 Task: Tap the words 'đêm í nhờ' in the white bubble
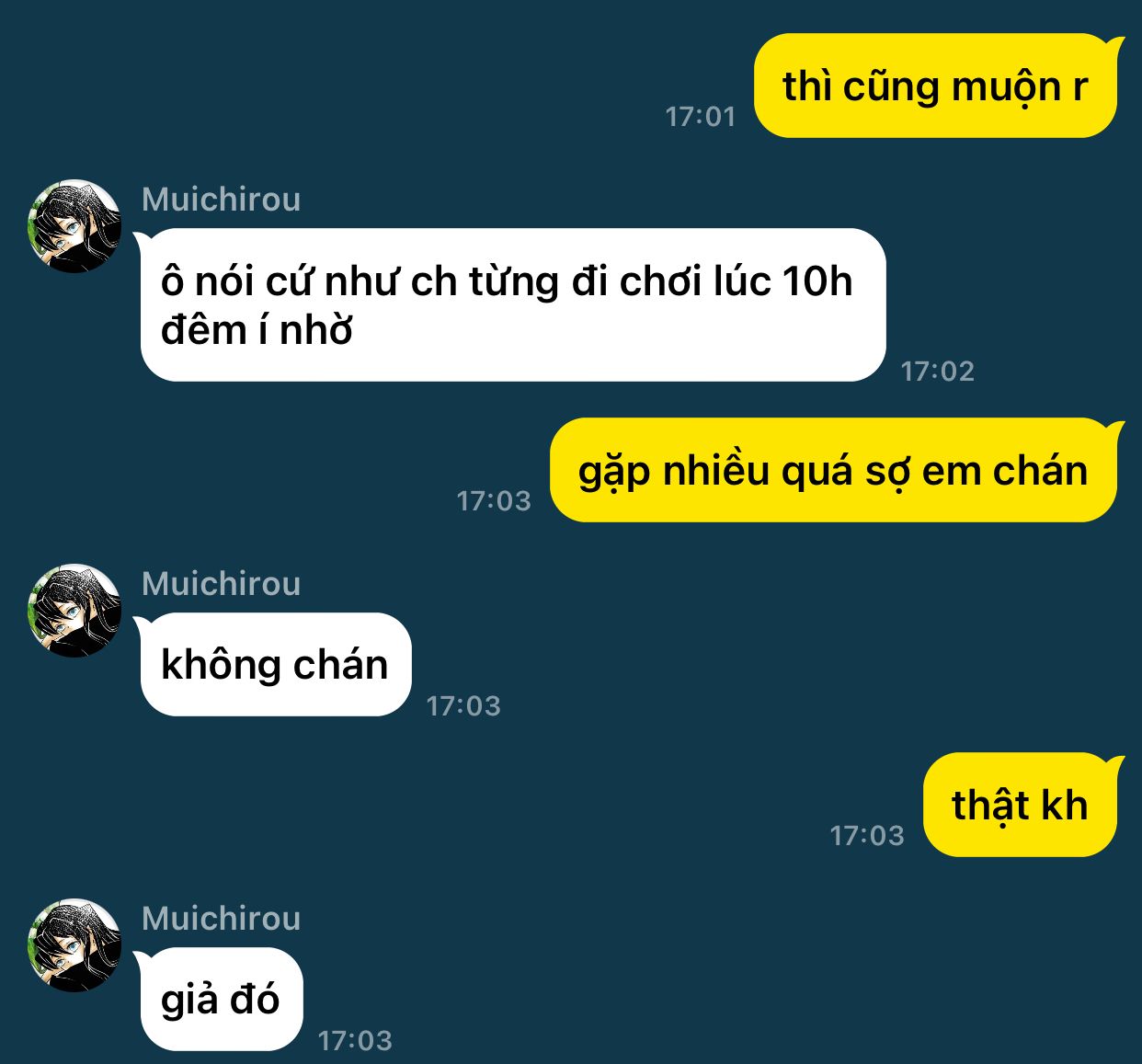(257, 330)
